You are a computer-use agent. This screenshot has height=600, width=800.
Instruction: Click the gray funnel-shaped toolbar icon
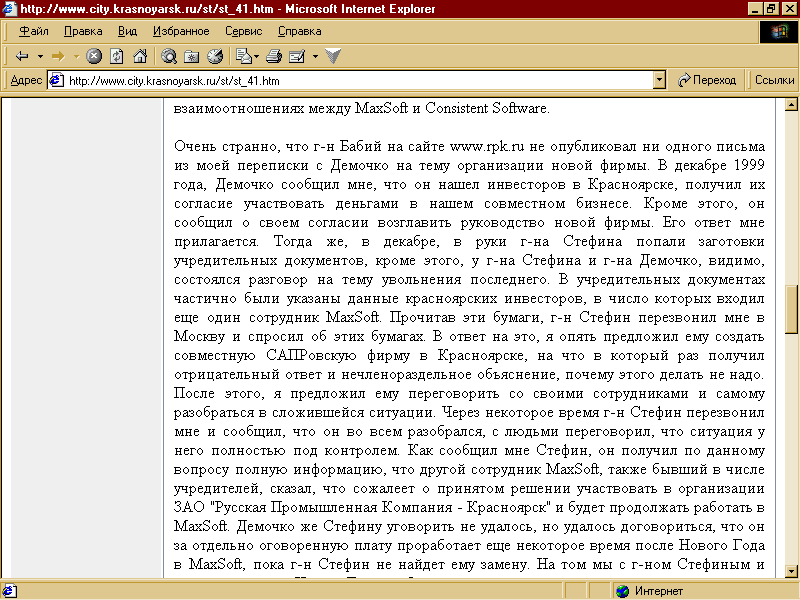tap(333, 56)
